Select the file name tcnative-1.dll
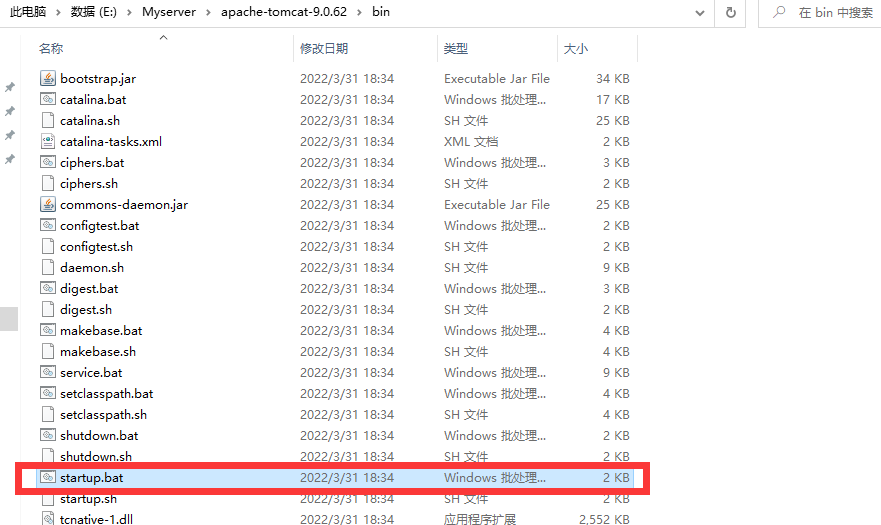 (96, 519)
